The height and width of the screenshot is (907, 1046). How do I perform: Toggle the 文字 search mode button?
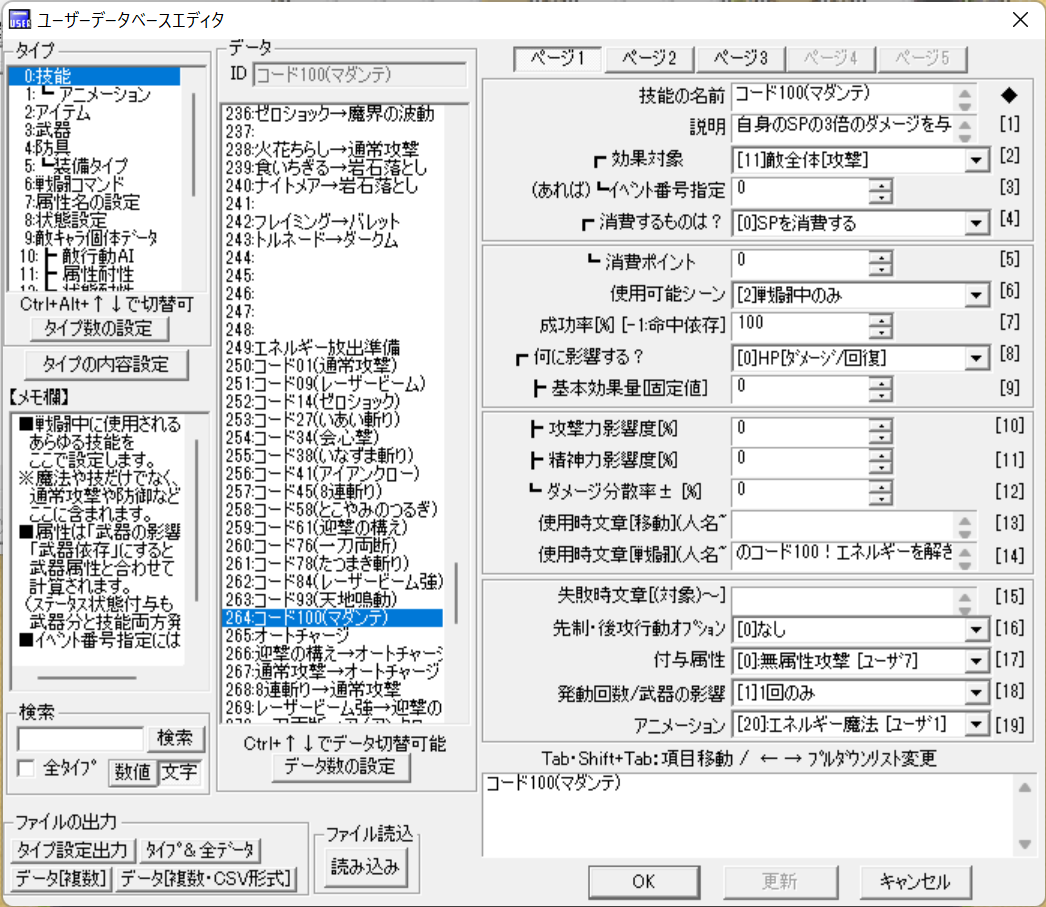179,772
